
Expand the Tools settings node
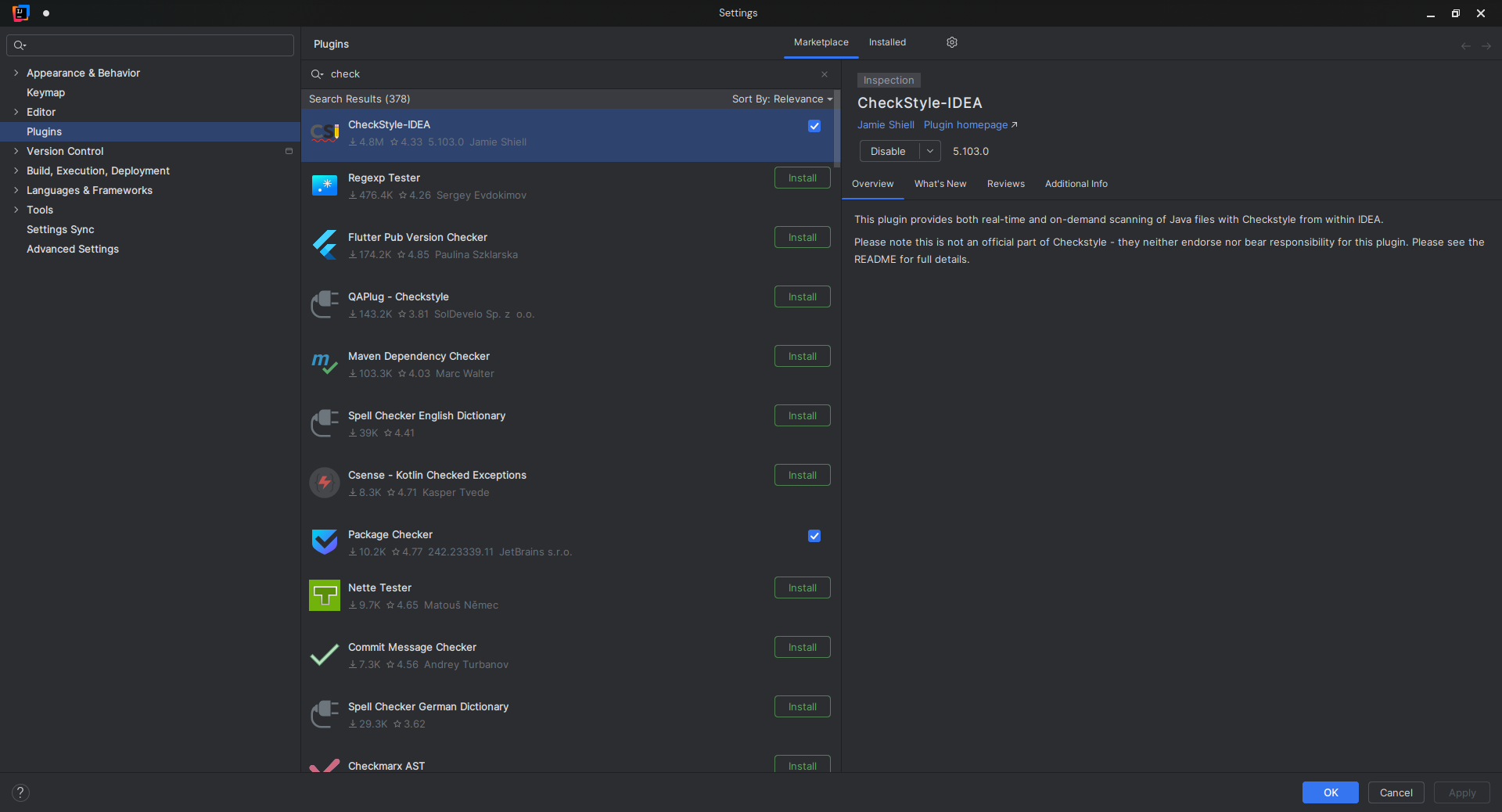pos(16,210)
